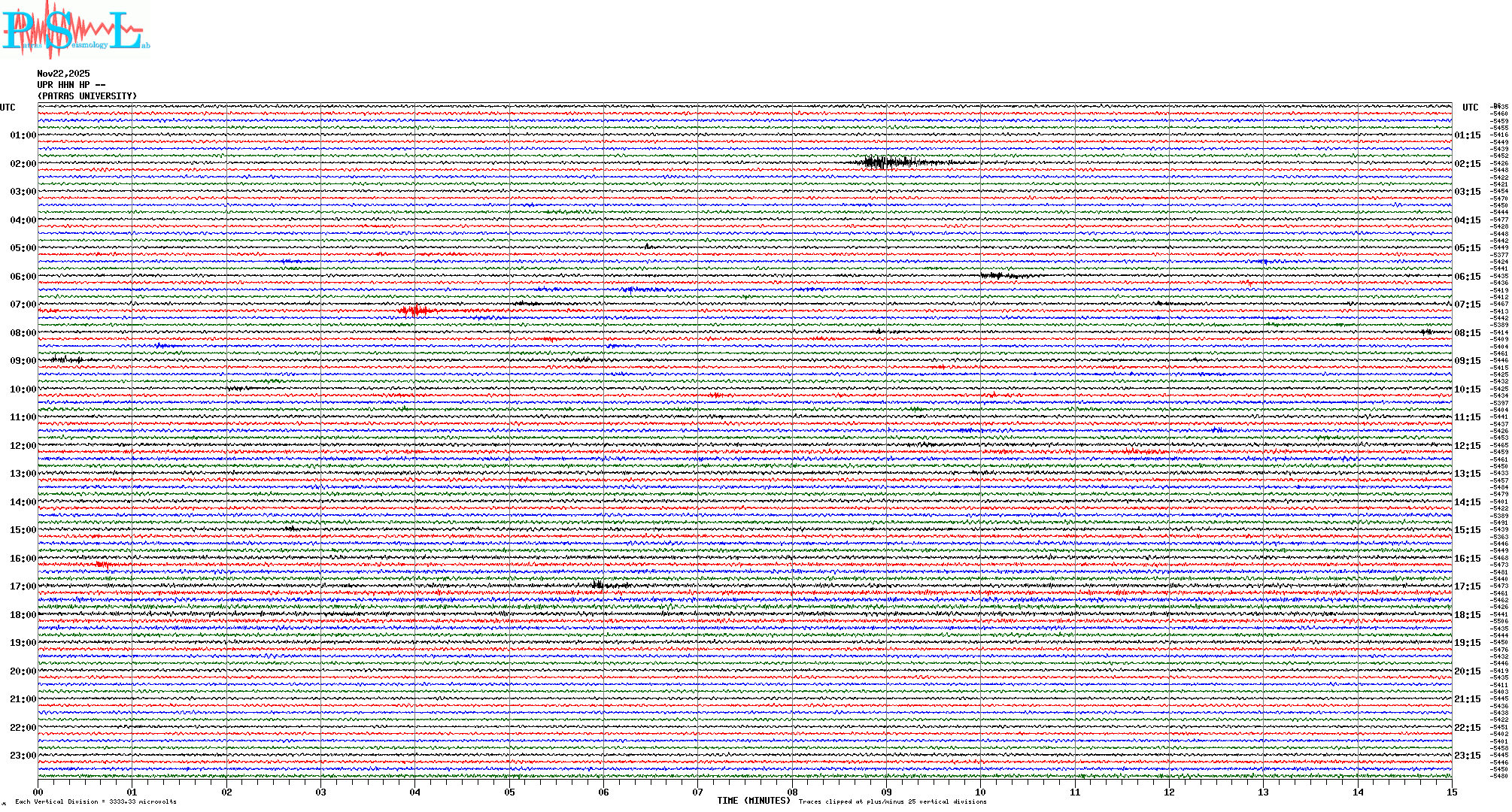Select the 07:00 hour label on left axis
The height and width of the screenshot is (812, 1512).
tap(23, 304)
